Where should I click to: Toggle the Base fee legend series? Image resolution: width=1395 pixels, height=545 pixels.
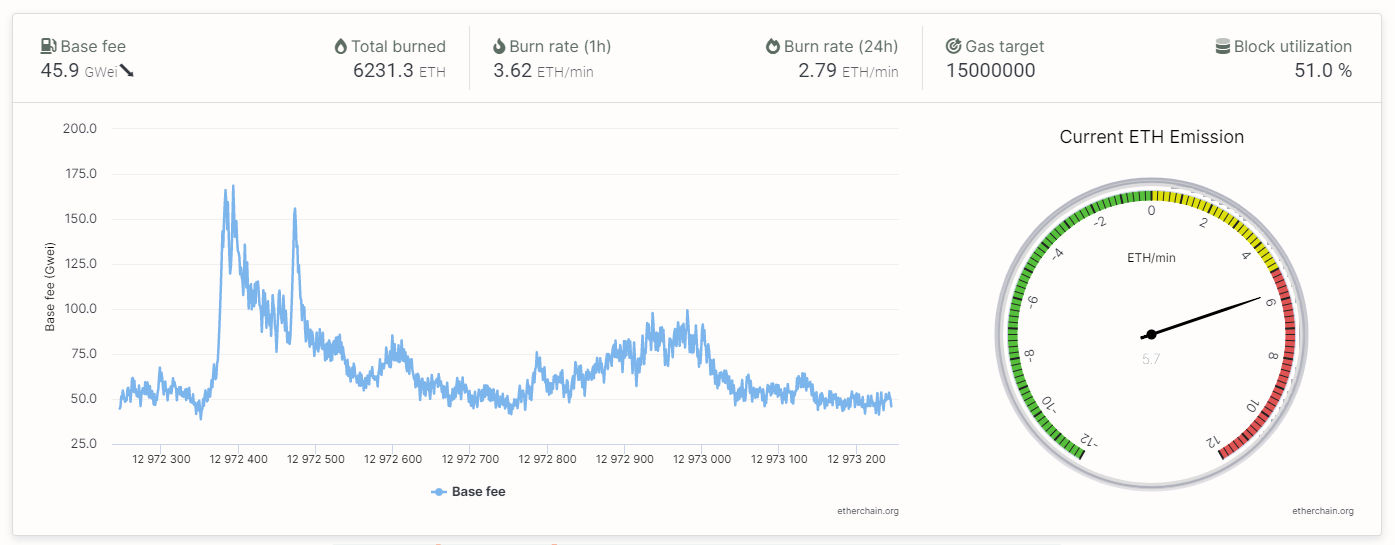click(468, 491)
